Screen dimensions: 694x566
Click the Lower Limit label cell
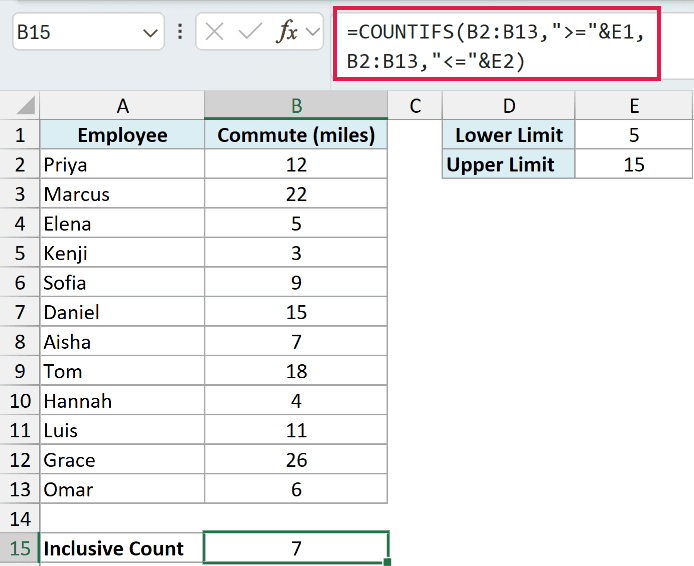pyautogui.click(x=509, y=135)
